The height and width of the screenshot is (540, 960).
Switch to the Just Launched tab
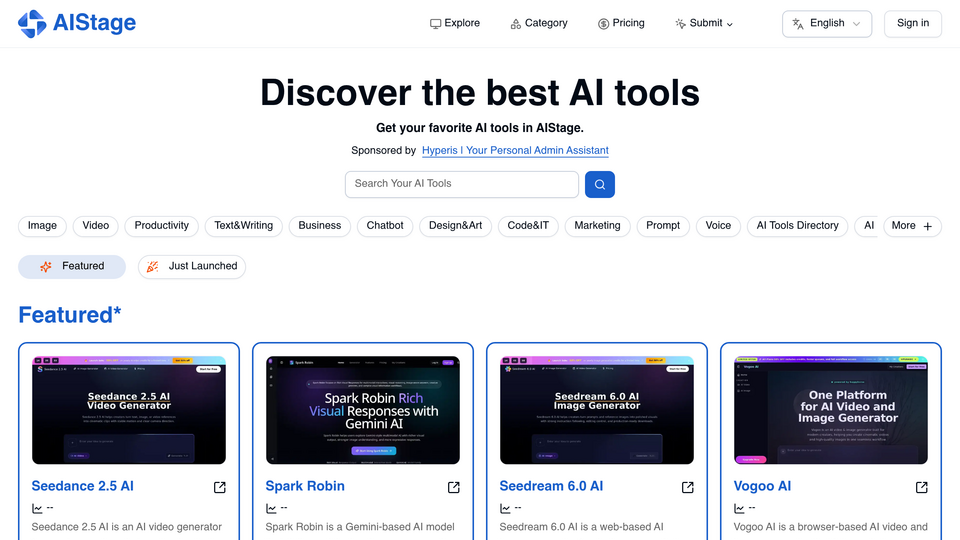point(192,266)
